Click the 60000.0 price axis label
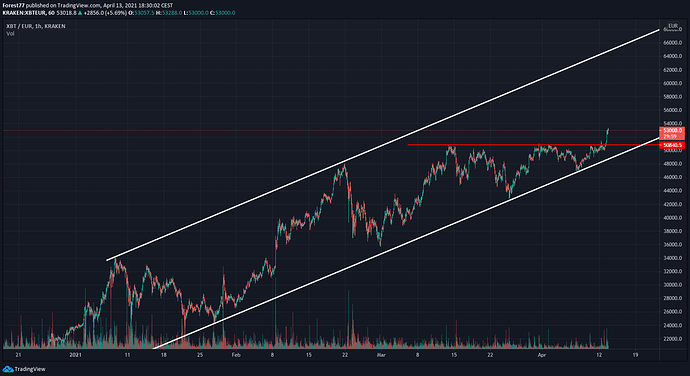The height and width of the screenshot is (376, 690). tap(672, 83)
